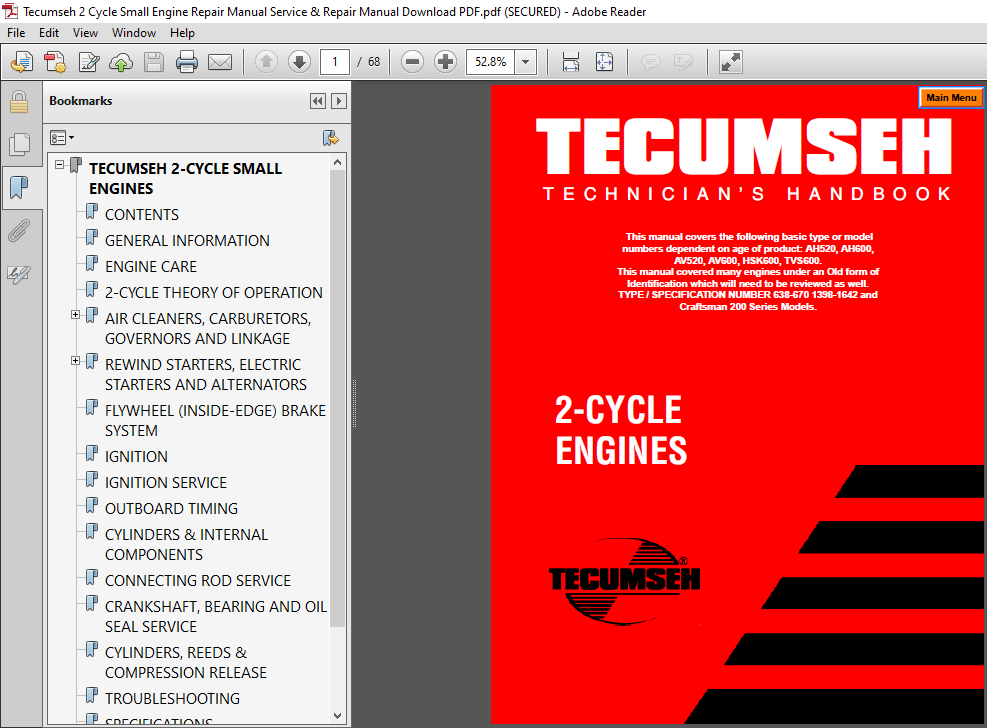Click the bookmarks scrollbar up arrow
Screen dimensions: 987x728
337,162
